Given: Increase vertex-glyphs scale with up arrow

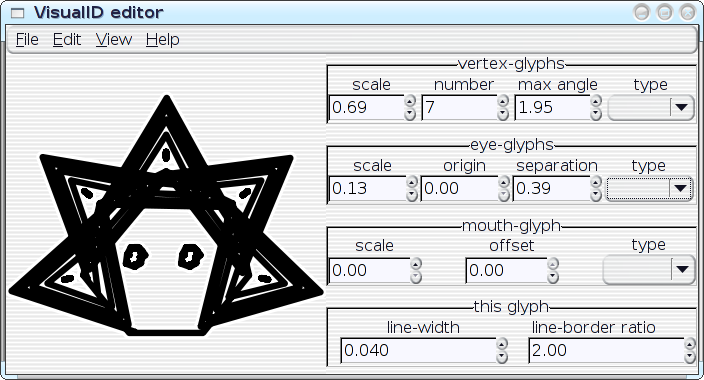Looking at the screenshot, I should (410, 101).
